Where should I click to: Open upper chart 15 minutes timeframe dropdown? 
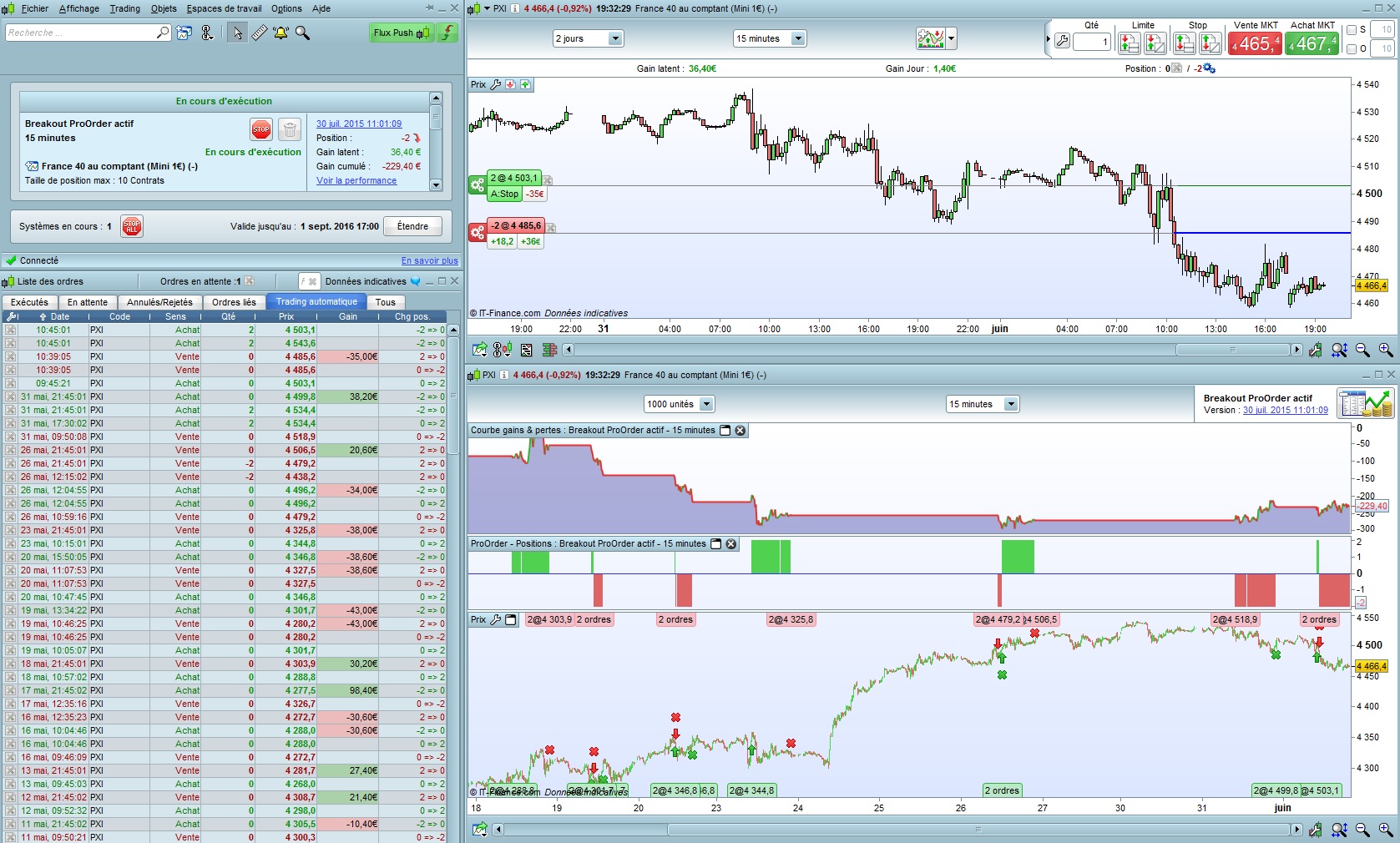coord(797,38)
